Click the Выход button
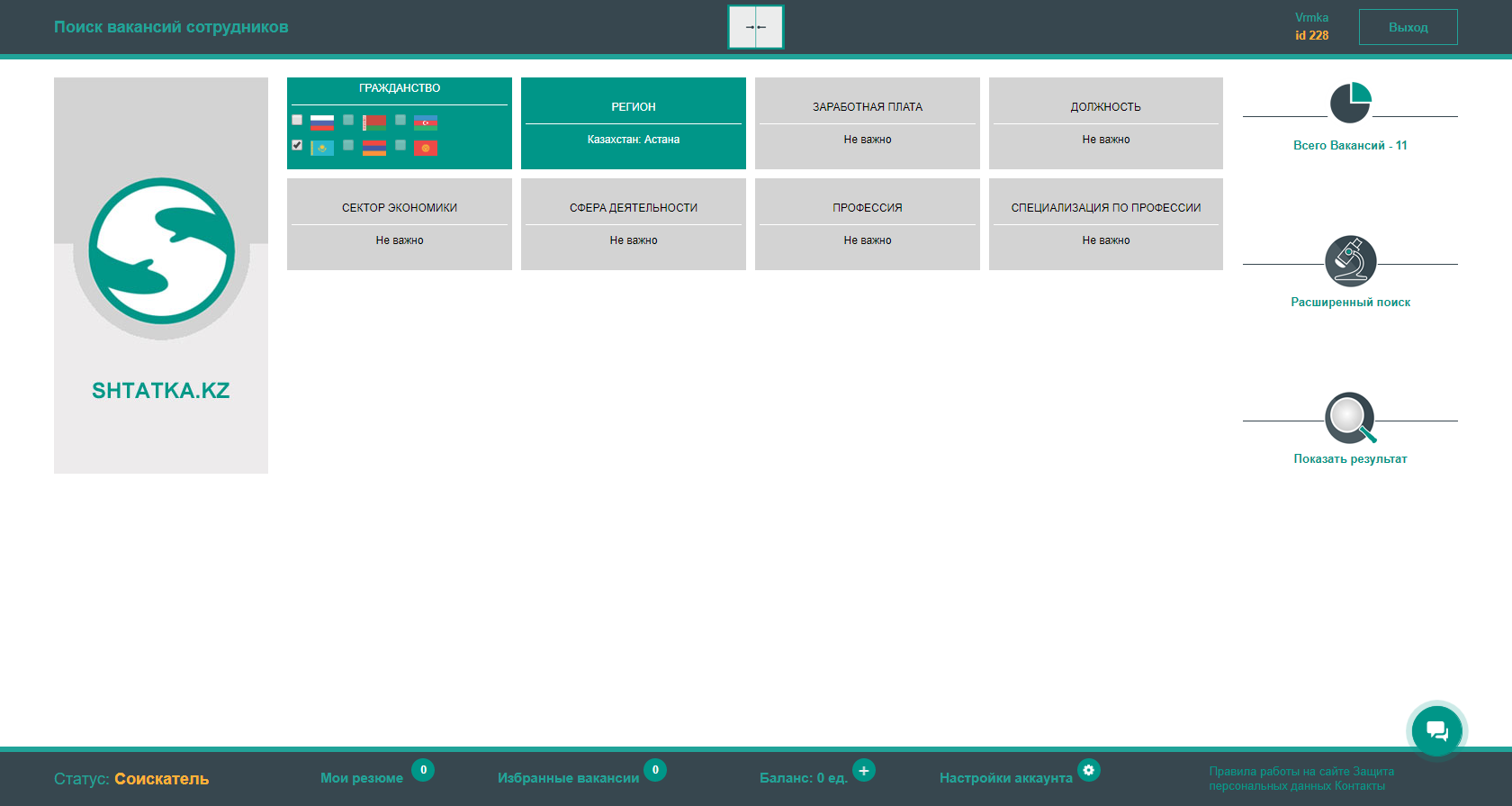Viewport: 1512px width, 806px height. [x=1408, y=27]
